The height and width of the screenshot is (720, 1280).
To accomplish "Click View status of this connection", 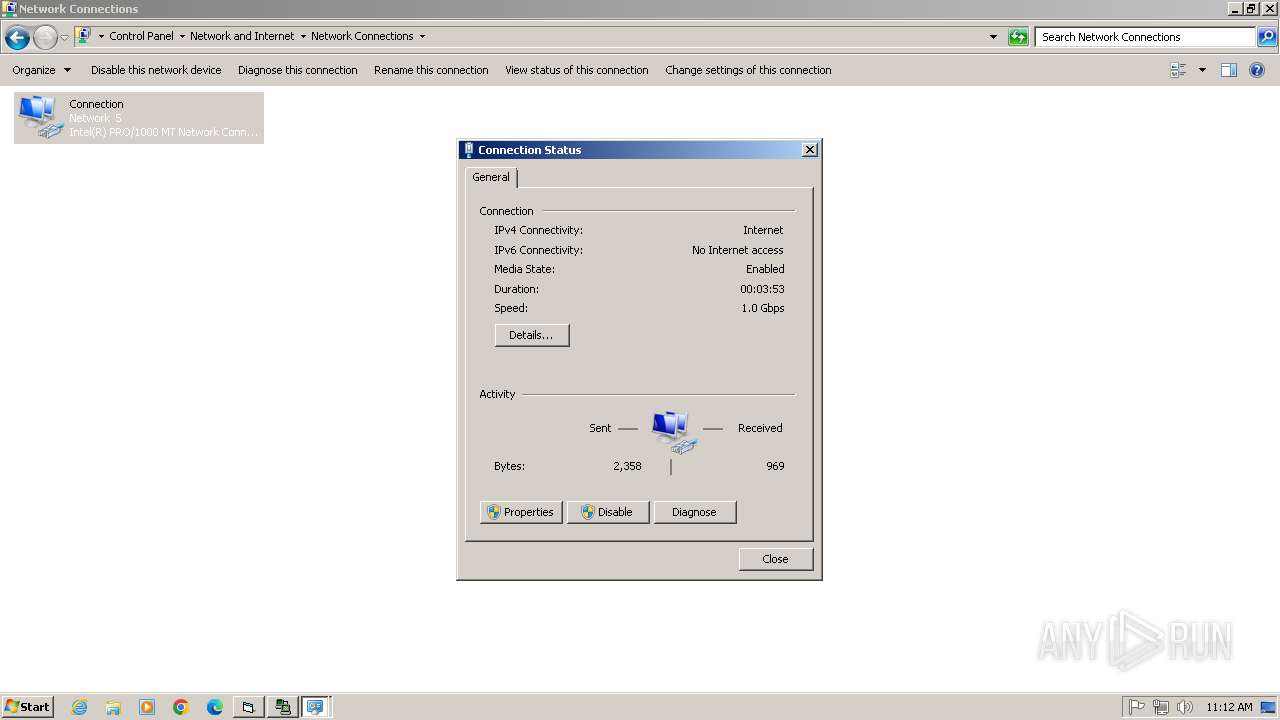I will coord(576,70).
